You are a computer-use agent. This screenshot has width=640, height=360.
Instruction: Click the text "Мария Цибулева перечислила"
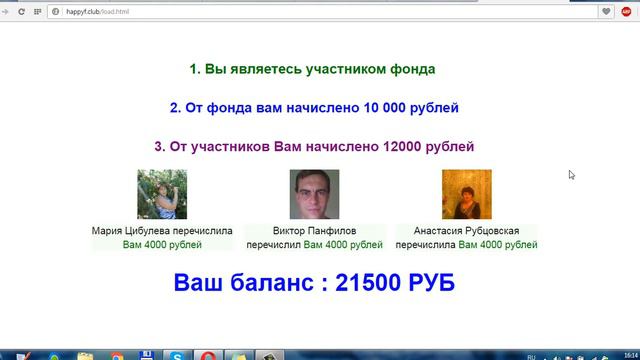pyautogui.click(x=162, y=231)
